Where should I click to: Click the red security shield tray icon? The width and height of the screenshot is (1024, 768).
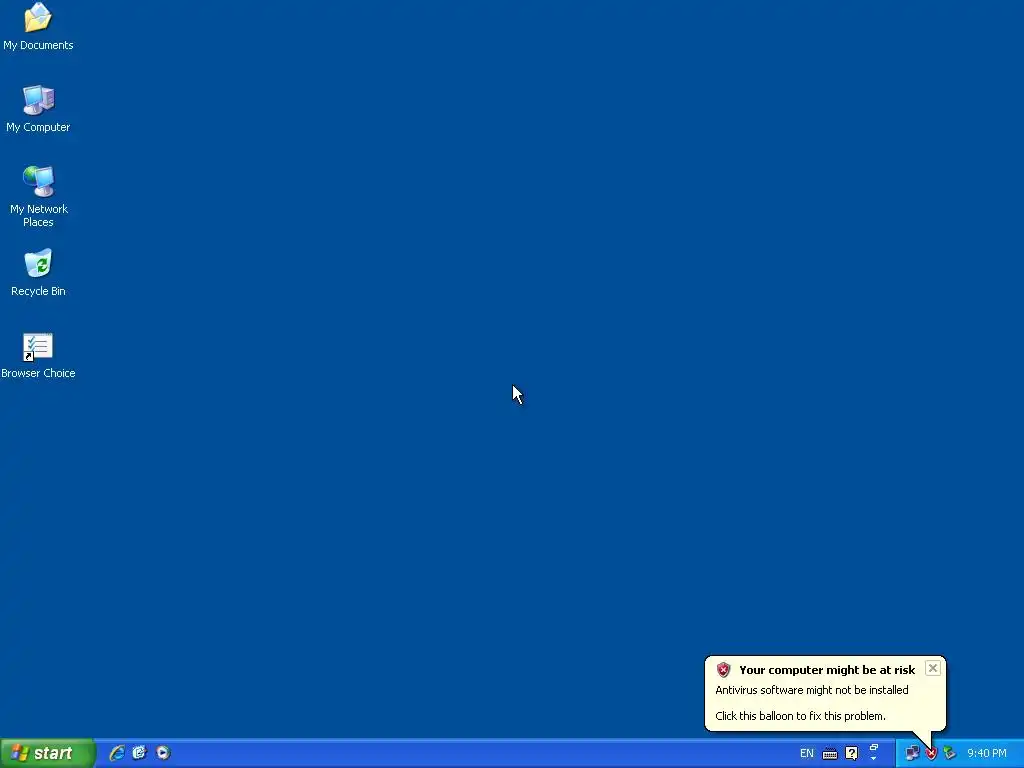click(x=931, y=754)
